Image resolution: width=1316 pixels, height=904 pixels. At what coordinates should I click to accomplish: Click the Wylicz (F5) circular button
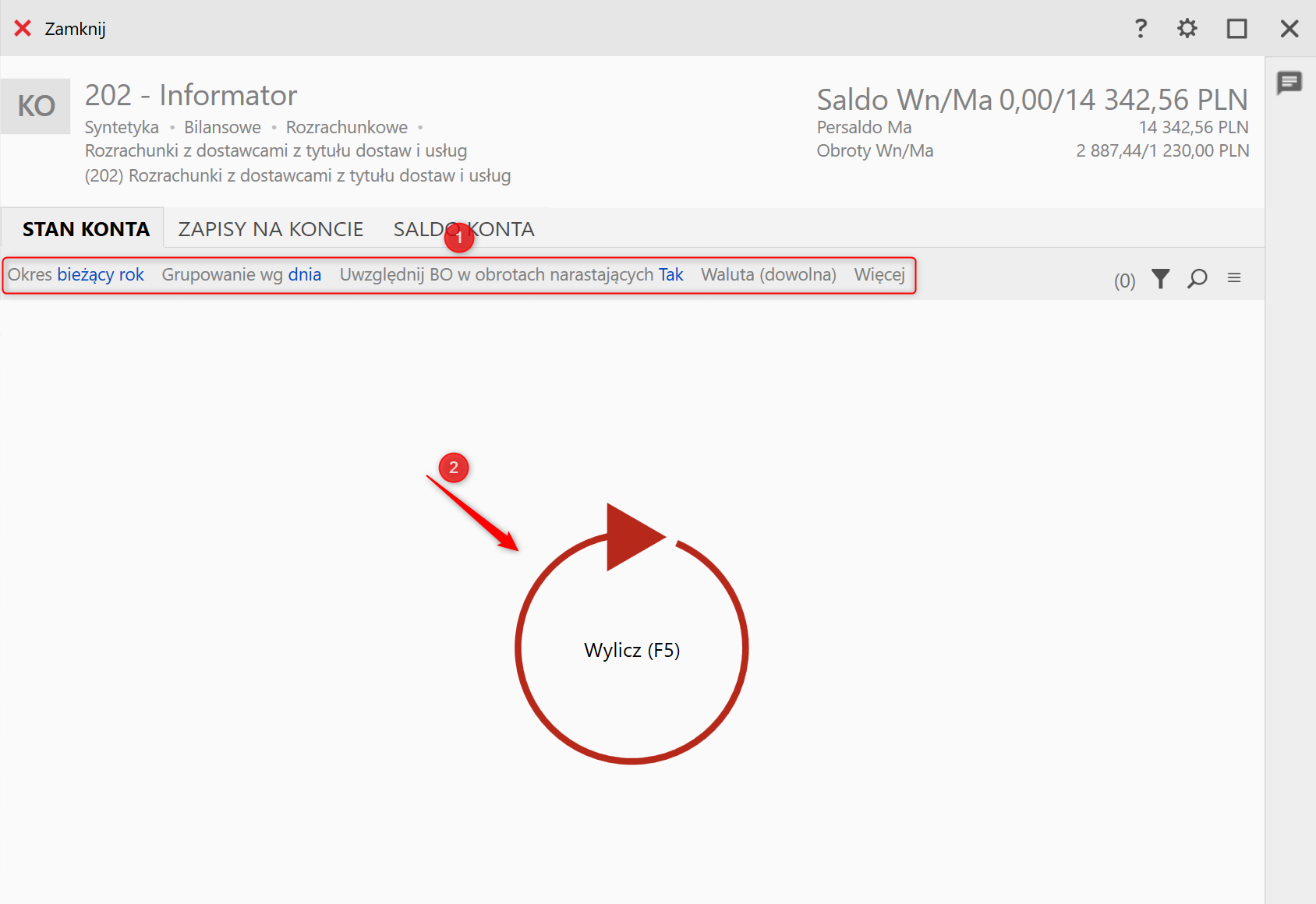[x=631, y=634]
